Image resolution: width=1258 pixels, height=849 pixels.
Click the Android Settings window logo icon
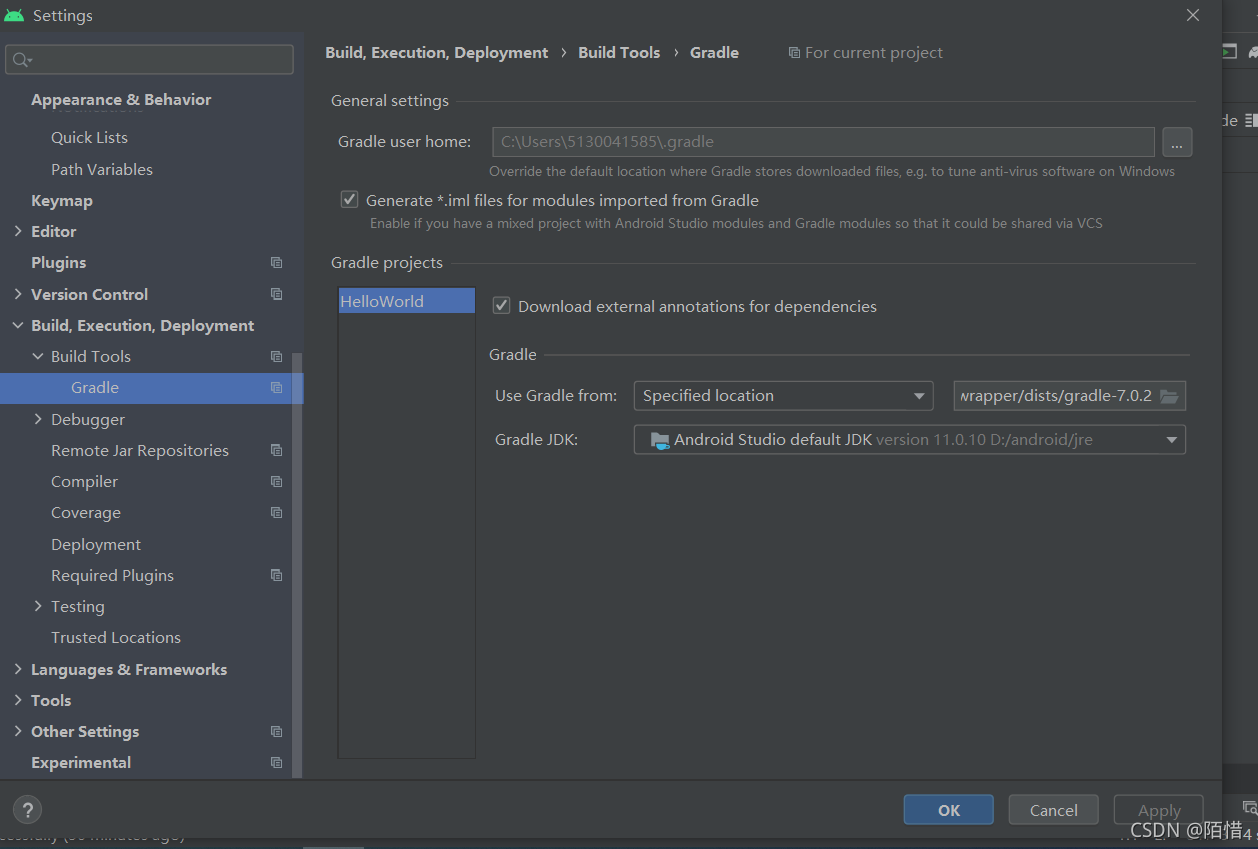pyautogui.click(x=14, y=15)
